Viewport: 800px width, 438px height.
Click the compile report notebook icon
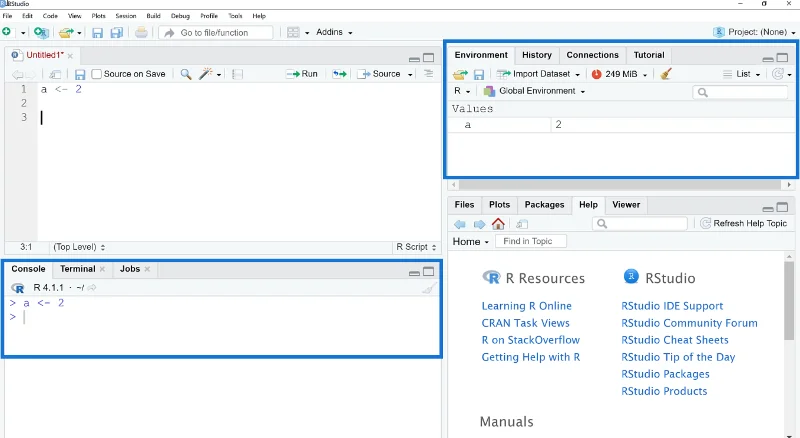(237, 75)
